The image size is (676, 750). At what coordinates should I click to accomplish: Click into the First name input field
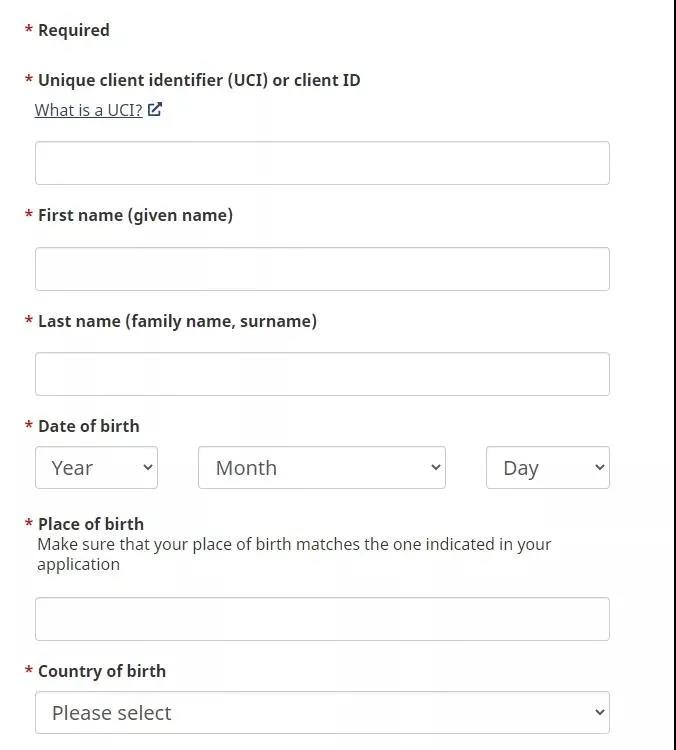click(322, 269)
